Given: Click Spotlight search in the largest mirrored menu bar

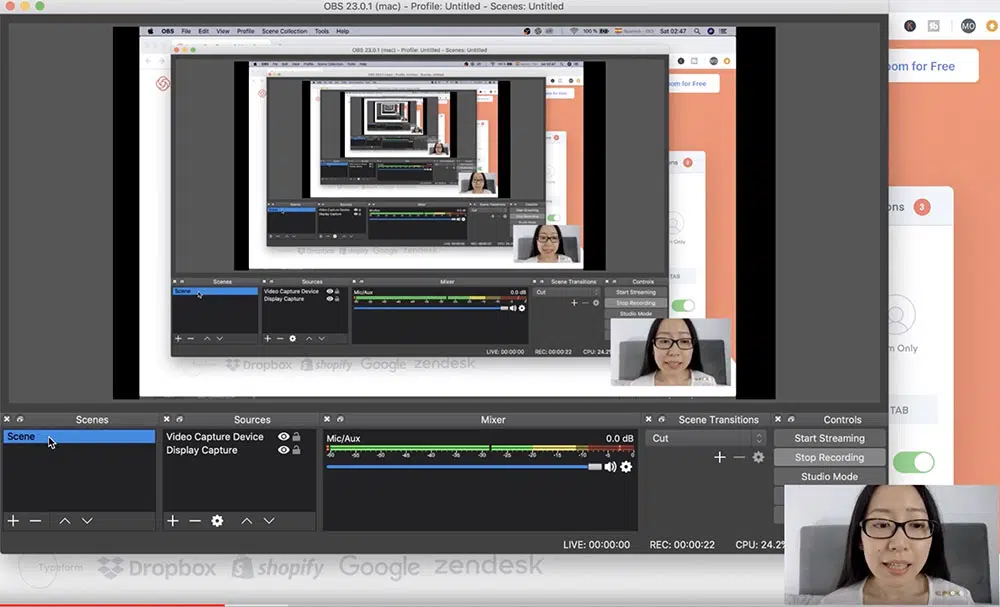Looking at the screenshot, I should coord(697,31).
